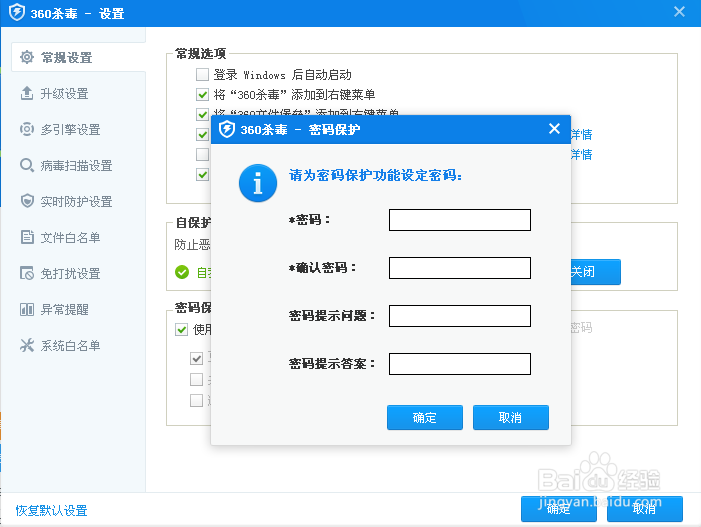Click the blue info icon in dialog

tap(258, 183)
